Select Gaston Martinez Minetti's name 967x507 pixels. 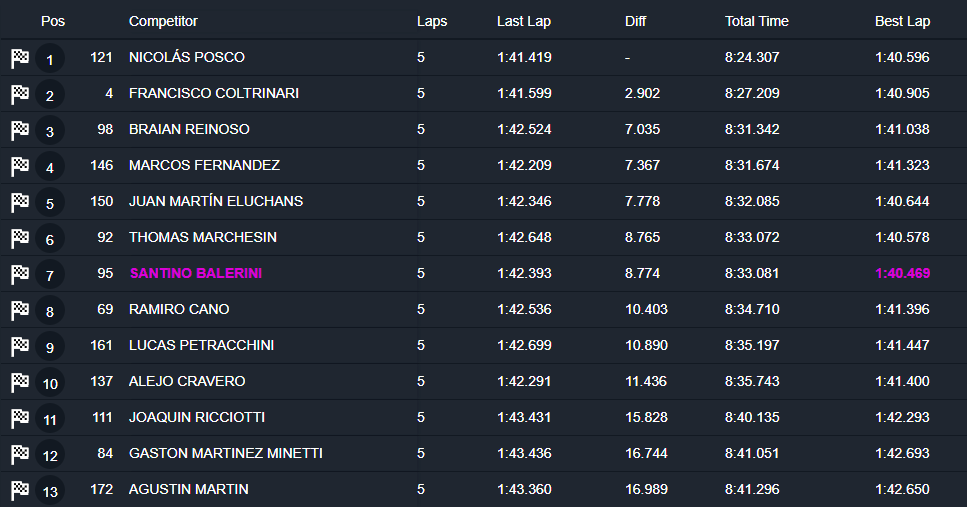pyautogui.click(x=225, y=453)
